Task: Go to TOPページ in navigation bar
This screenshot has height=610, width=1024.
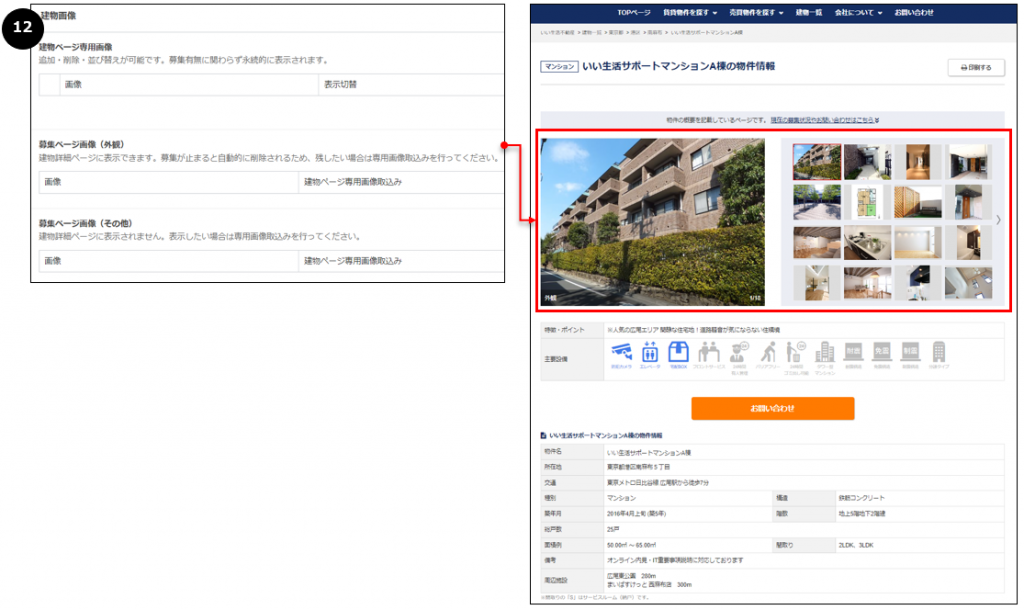Action: tap(633, 13)
